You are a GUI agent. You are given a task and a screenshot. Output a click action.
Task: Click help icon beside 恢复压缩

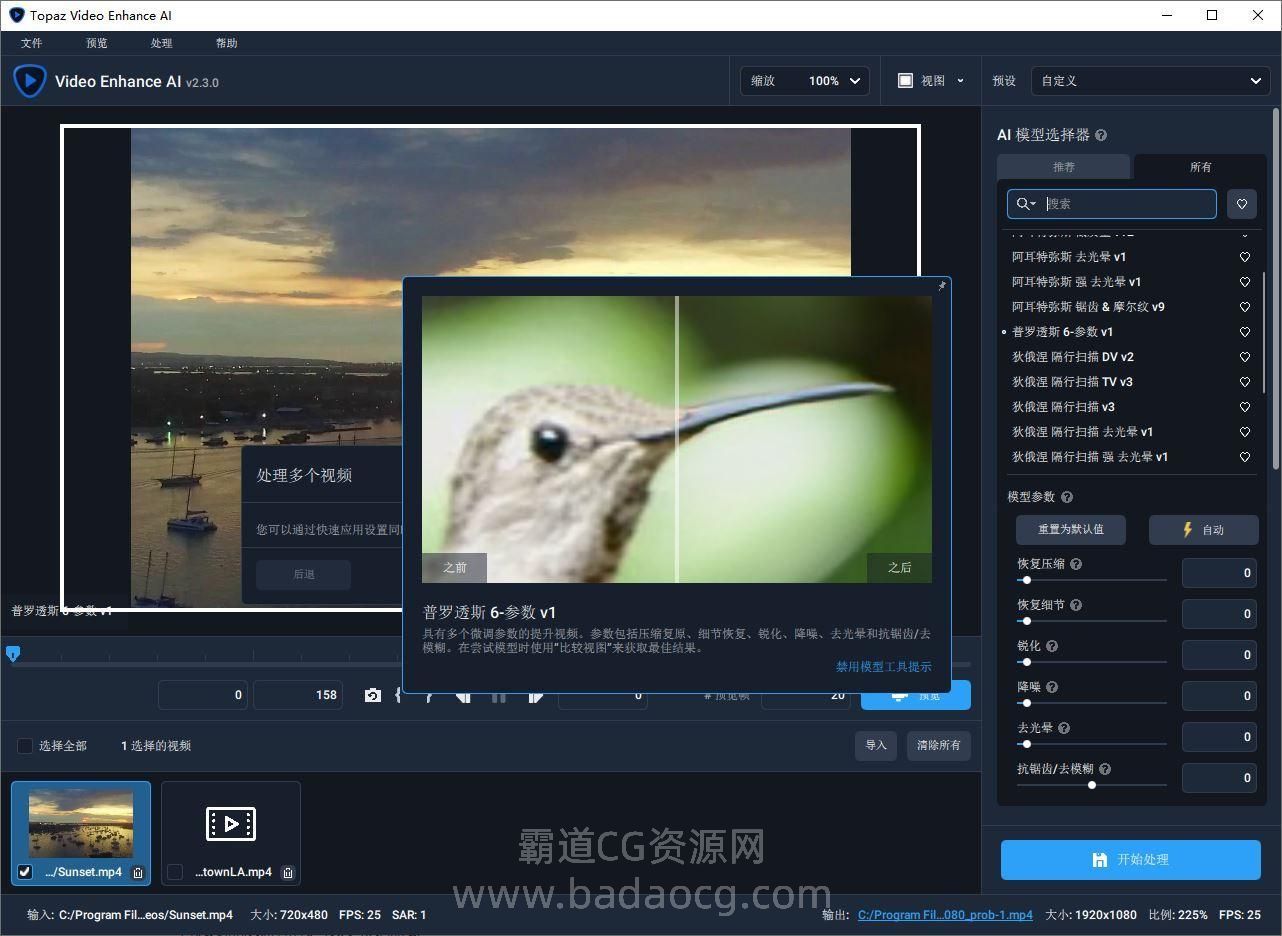[1076, 564]
